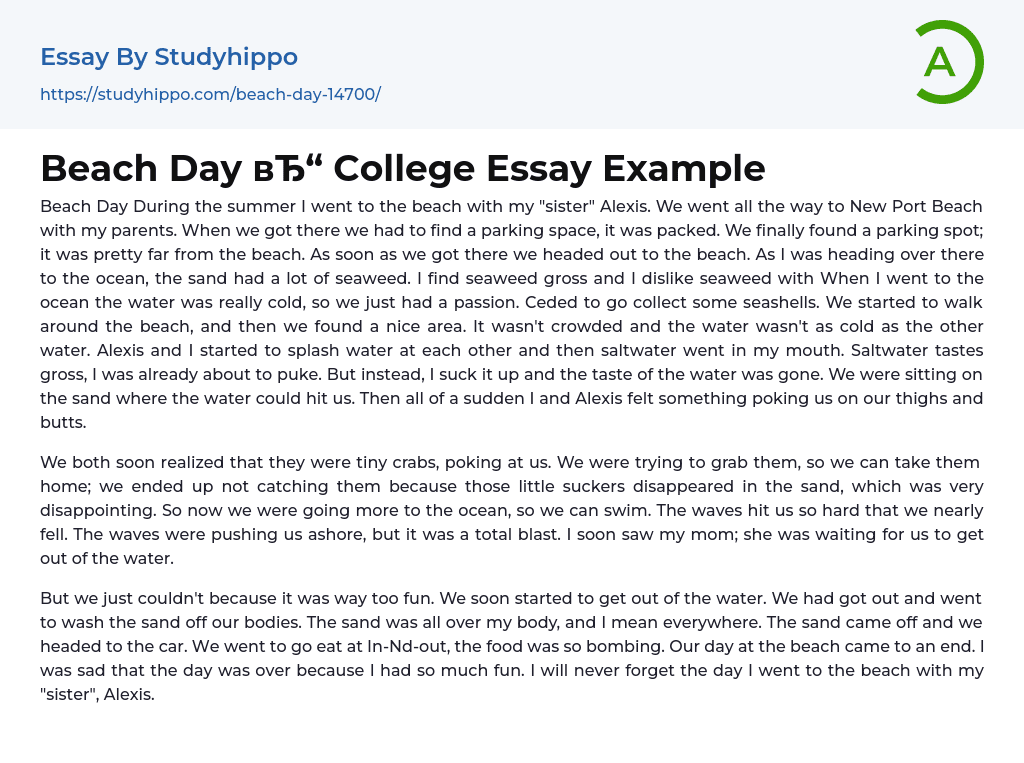This screenshot has width=1024, height=763.
Task: Open the "Essay By Studyhippo" header link
Action: (169, 57)
